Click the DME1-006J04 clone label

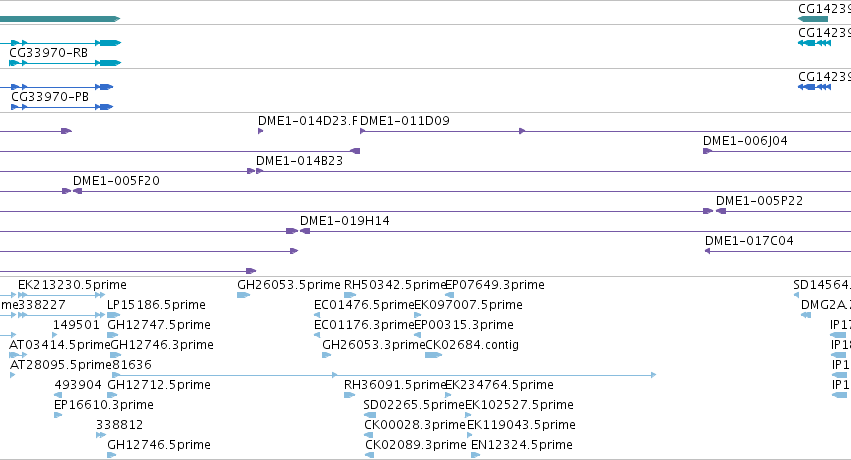click(x=745, y=140)
